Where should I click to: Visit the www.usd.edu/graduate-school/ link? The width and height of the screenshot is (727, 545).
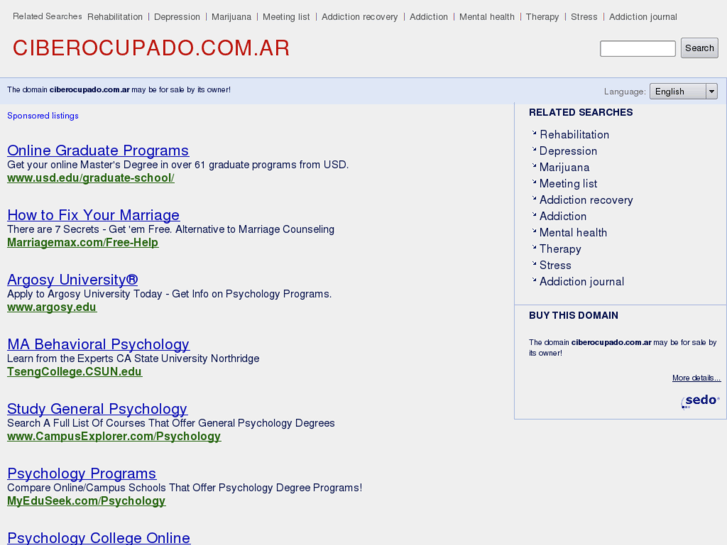91,178
